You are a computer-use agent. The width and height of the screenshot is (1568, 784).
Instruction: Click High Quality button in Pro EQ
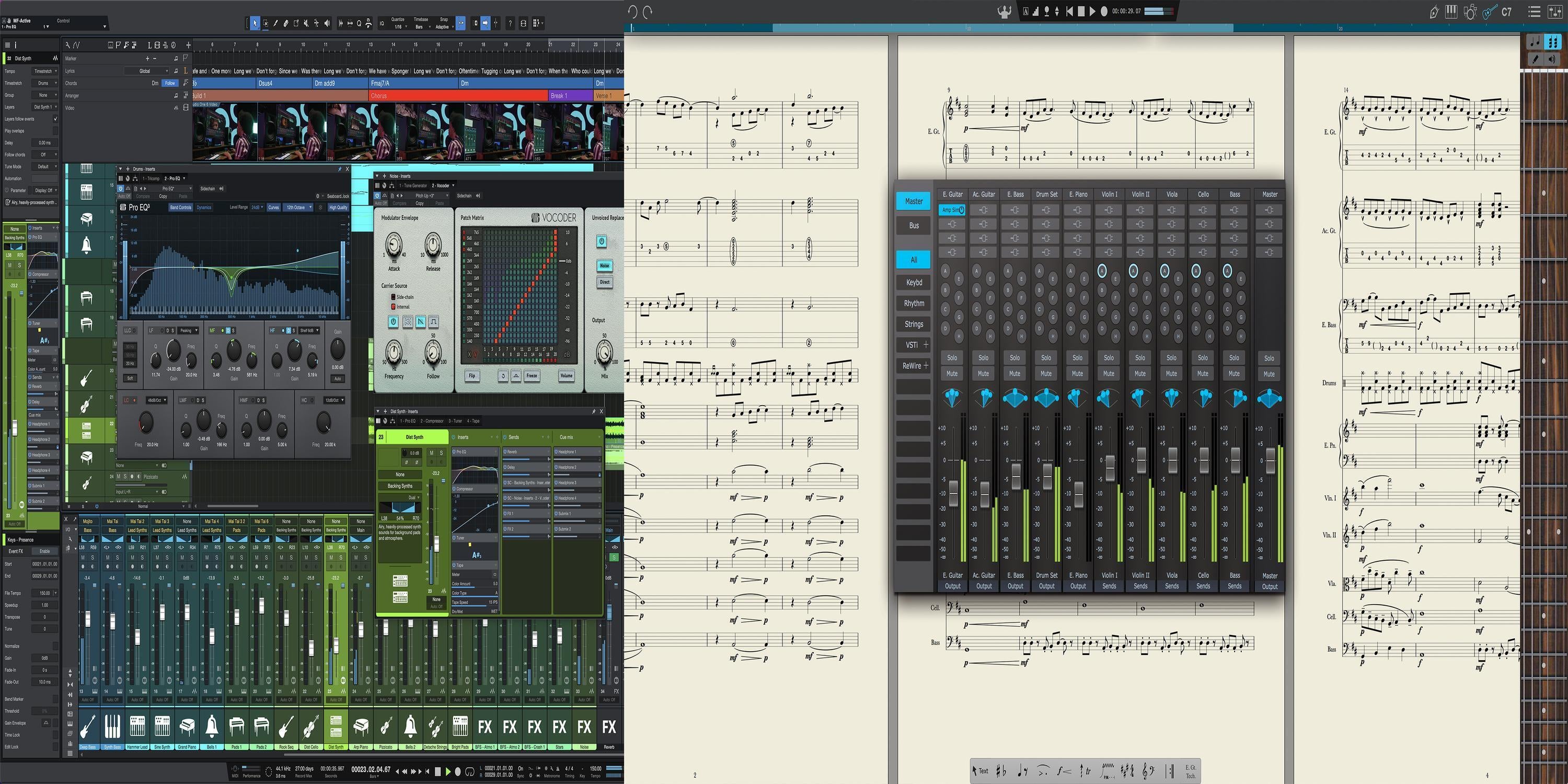(x=338, y=207)
